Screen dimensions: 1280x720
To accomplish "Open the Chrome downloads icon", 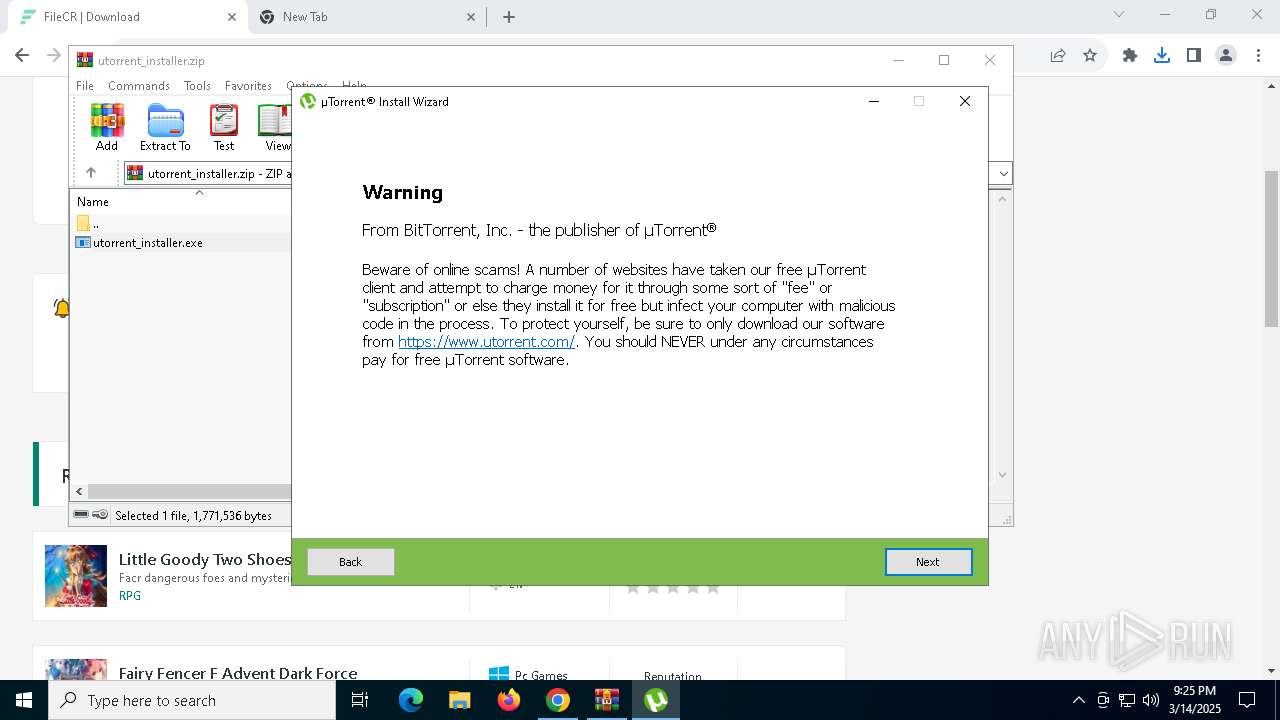I will pyautogui.click(x=1162, y=56).
